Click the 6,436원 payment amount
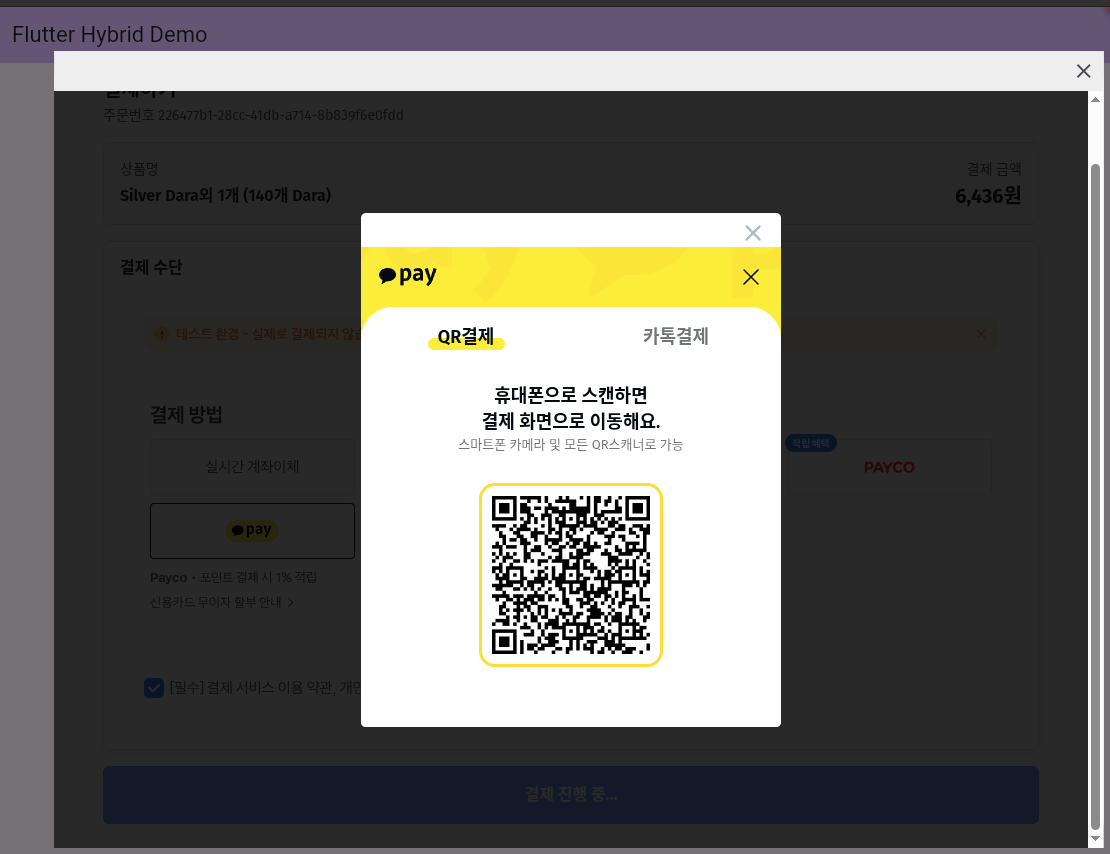Viewport: 1110px width, 854px height. coord(988,196)
